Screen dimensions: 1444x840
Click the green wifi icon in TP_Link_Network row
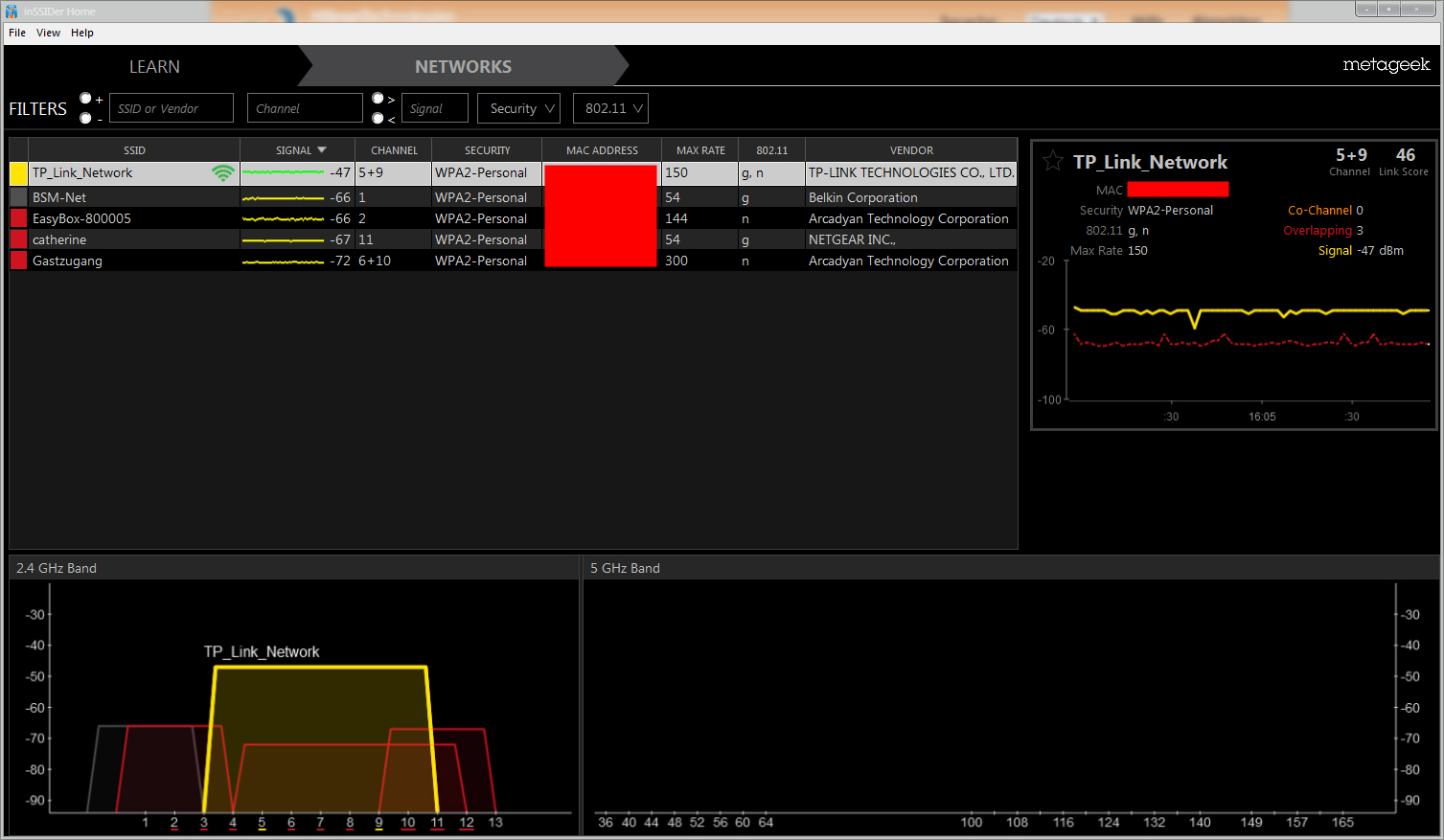pos(223,173)
